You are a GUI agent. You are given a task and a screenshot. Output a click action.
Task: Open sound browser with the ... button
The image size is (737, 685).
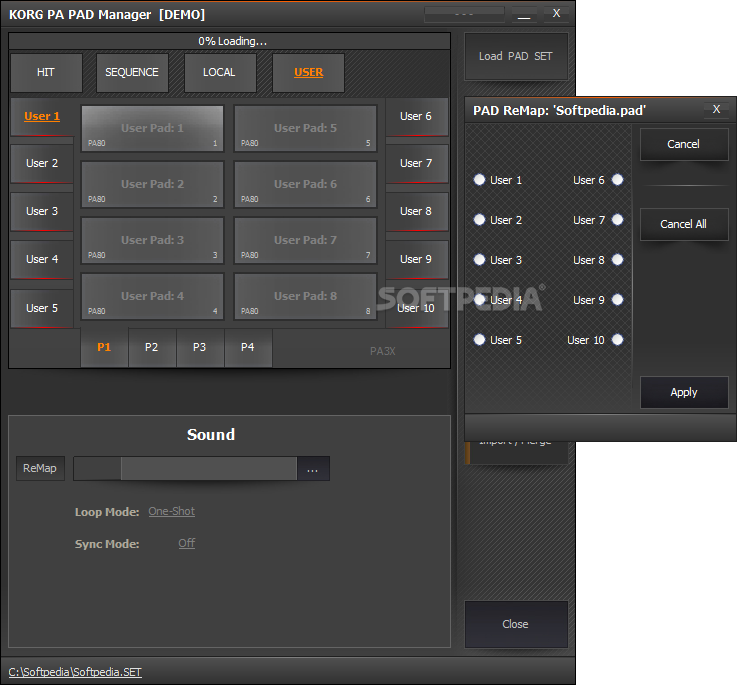tap(313, 469)
